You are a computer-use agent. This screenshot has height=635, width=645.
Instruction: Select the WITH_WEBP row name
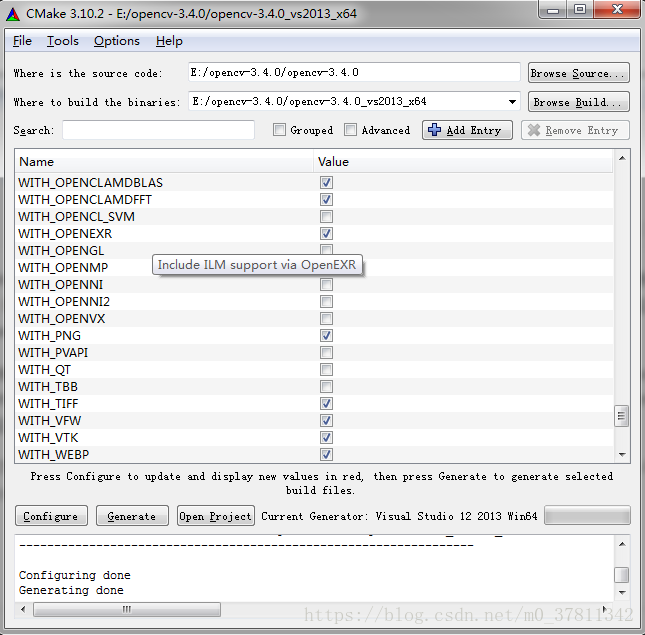tap(53, 454)
